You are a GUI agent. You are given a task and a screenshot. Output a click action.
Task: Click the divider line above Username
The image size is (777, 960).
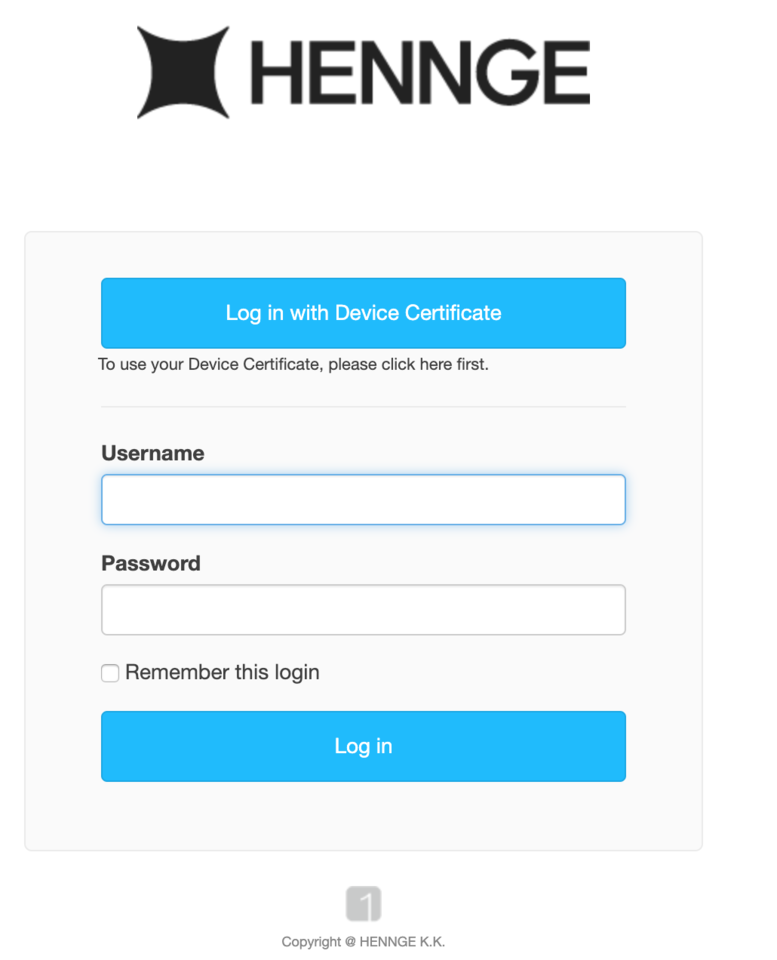[x=363, y=407]
